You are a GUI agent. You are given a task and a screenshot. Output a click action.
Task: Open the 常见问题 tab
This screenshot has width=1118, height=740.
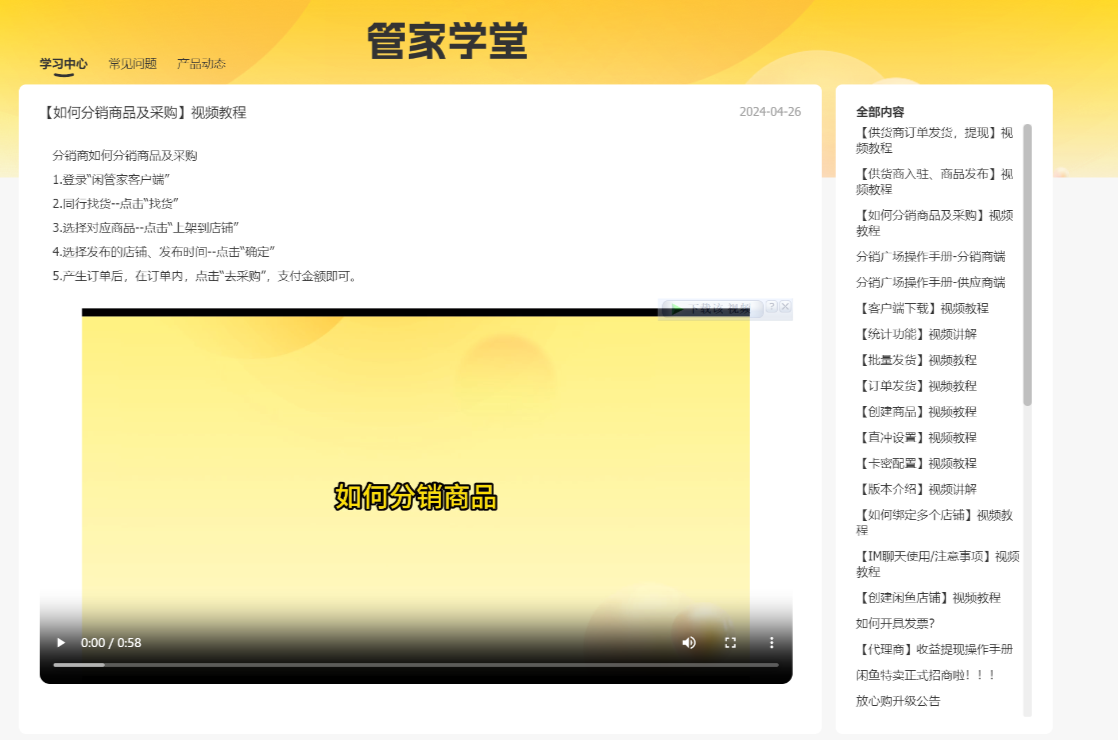(132, 64)
